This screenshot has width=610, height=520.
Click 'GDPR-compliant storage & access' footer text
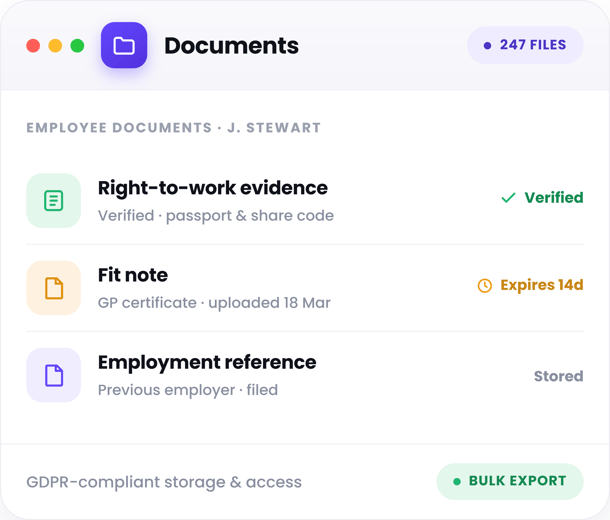(164, 482)
